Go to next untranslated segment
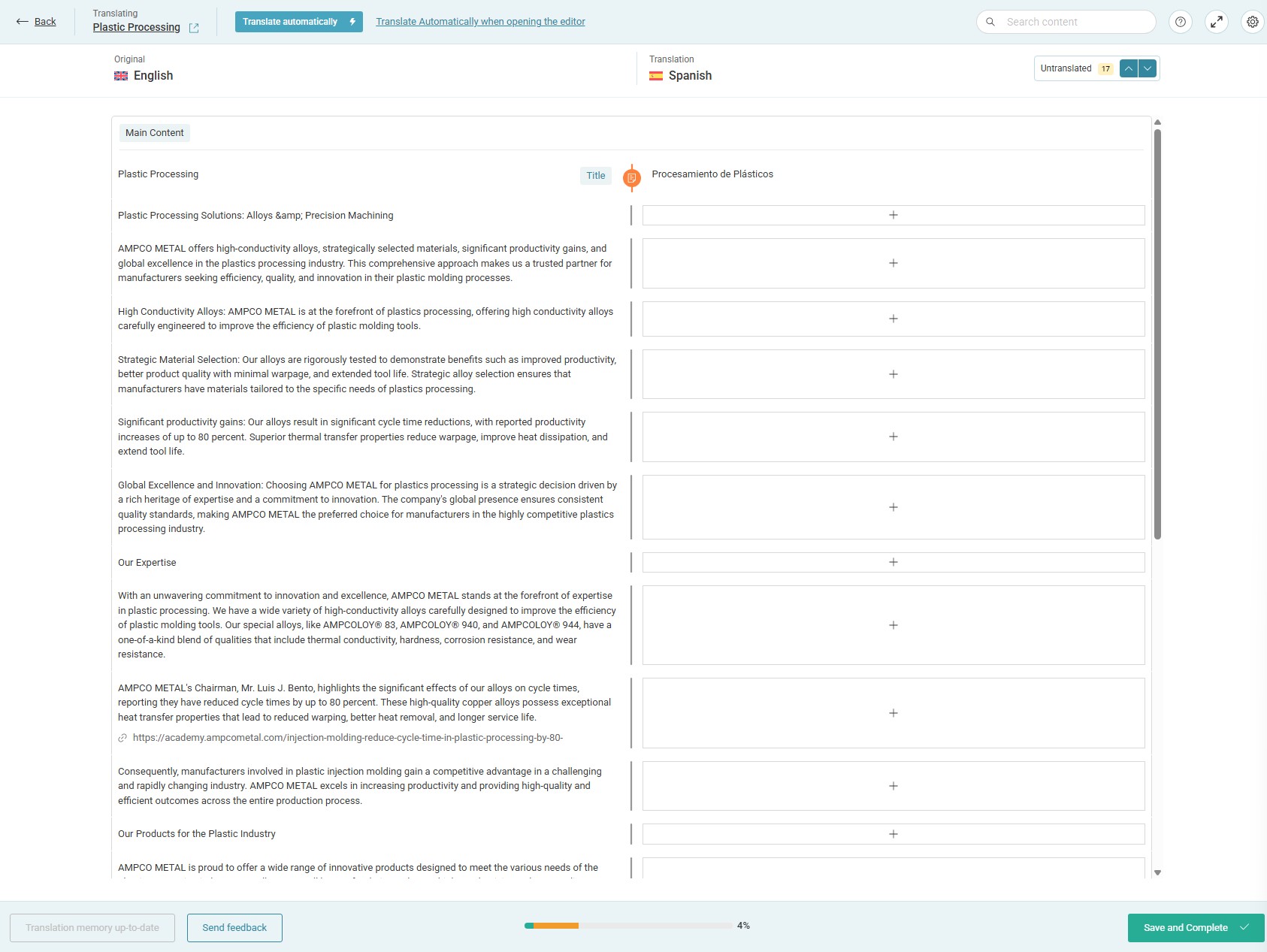This screenshot has height=952, width=1267. tap(1148, 68)
